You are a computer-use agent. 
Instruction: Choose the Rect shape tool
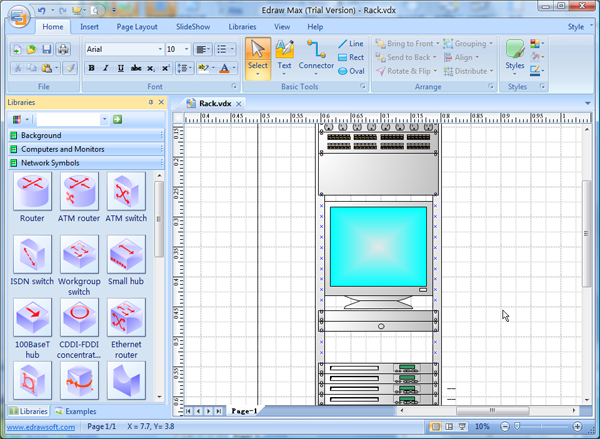pyautogui.click(x=349, y=57)
